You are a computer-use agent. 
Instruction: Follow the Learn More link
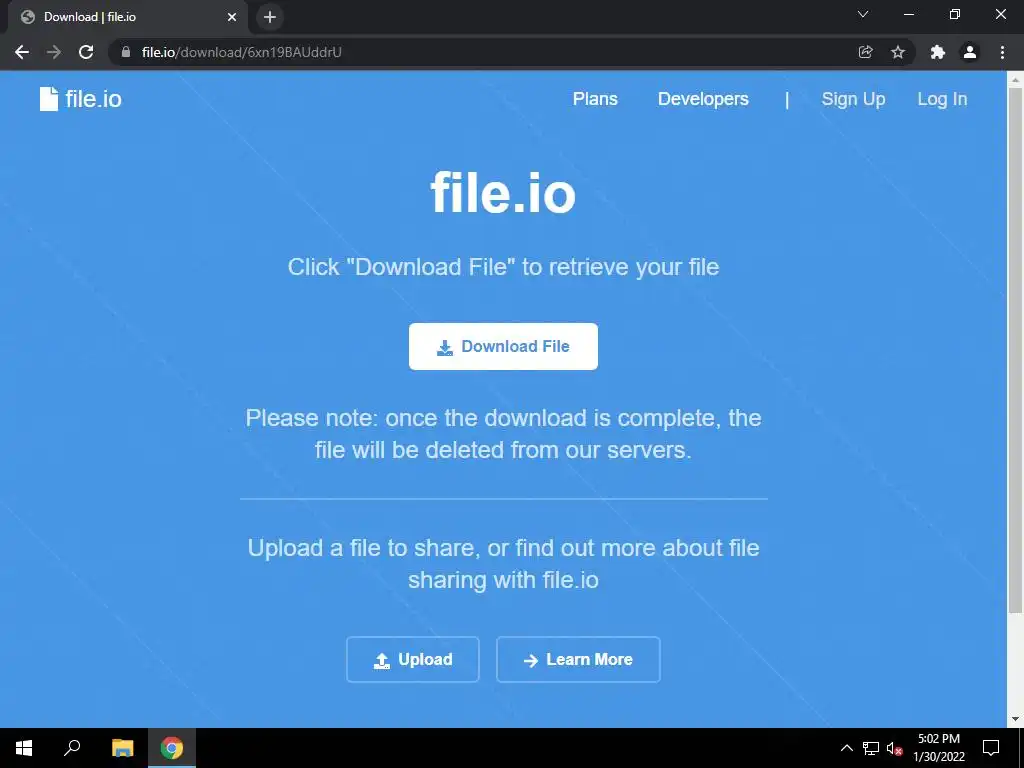pos(578,660)
